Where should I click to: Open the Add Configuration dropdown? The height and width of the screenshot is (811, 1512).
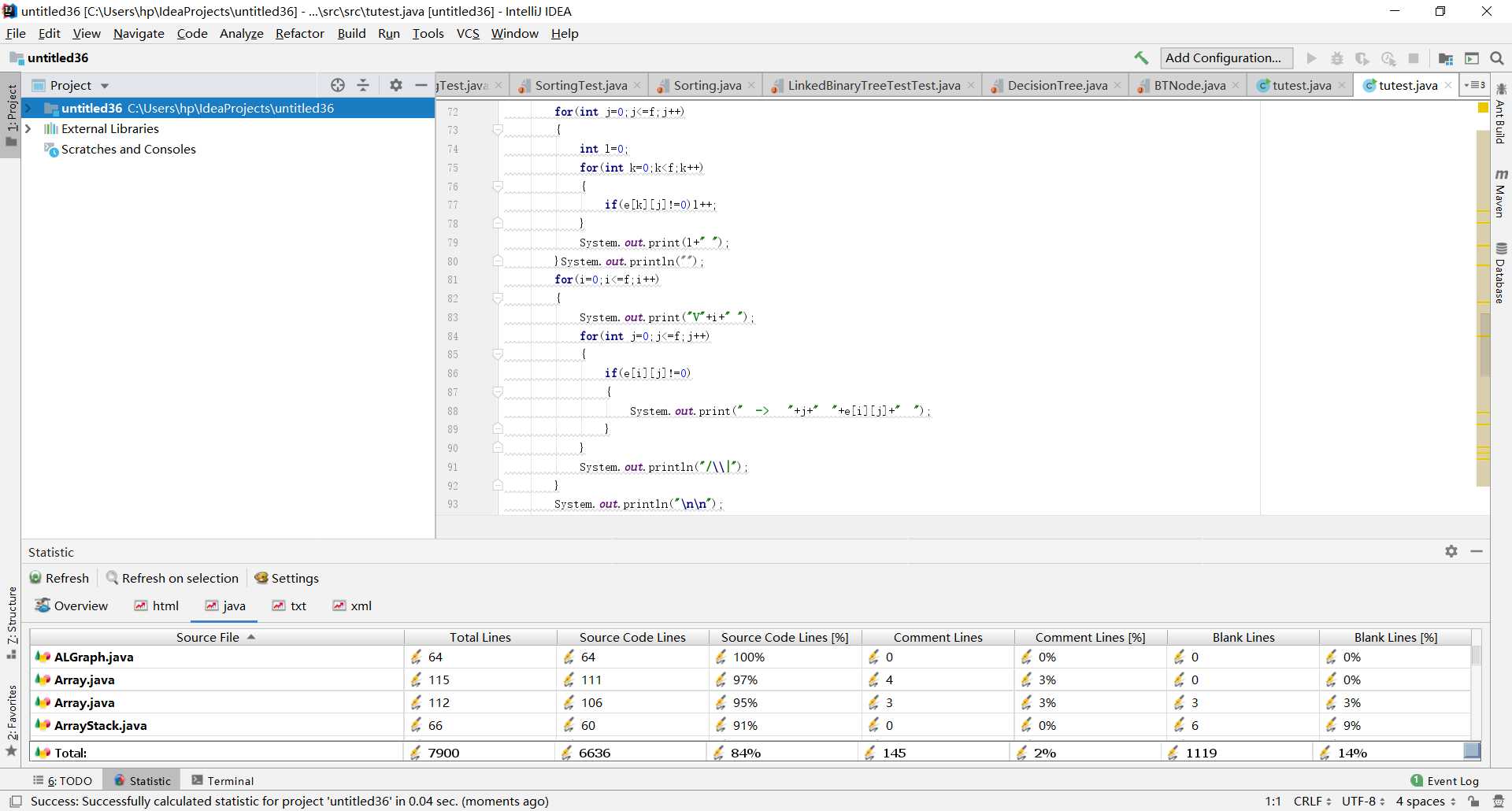[1226, 58]
